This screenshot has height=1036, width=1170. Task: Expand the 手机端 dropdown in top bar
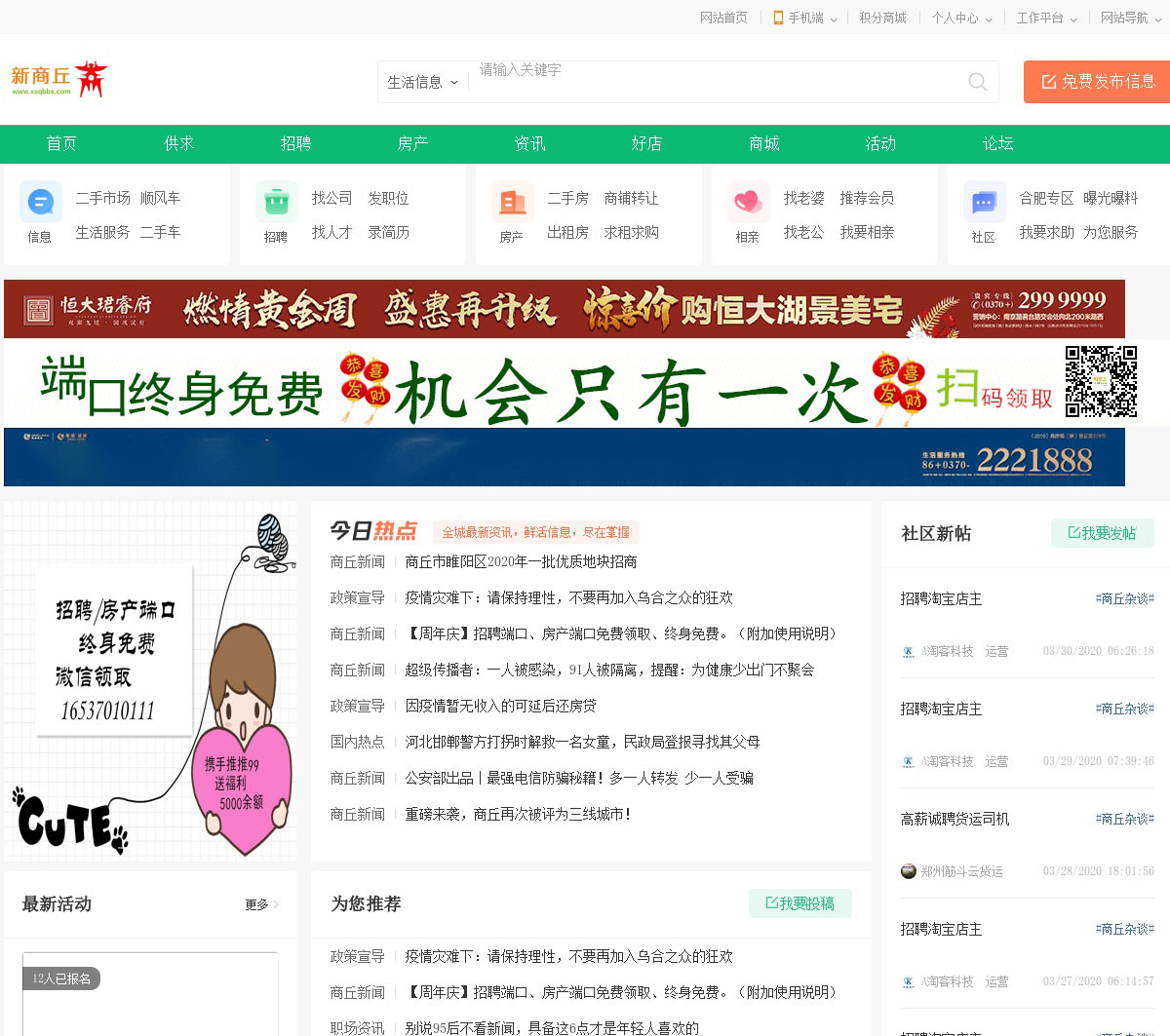coord(805,18)
